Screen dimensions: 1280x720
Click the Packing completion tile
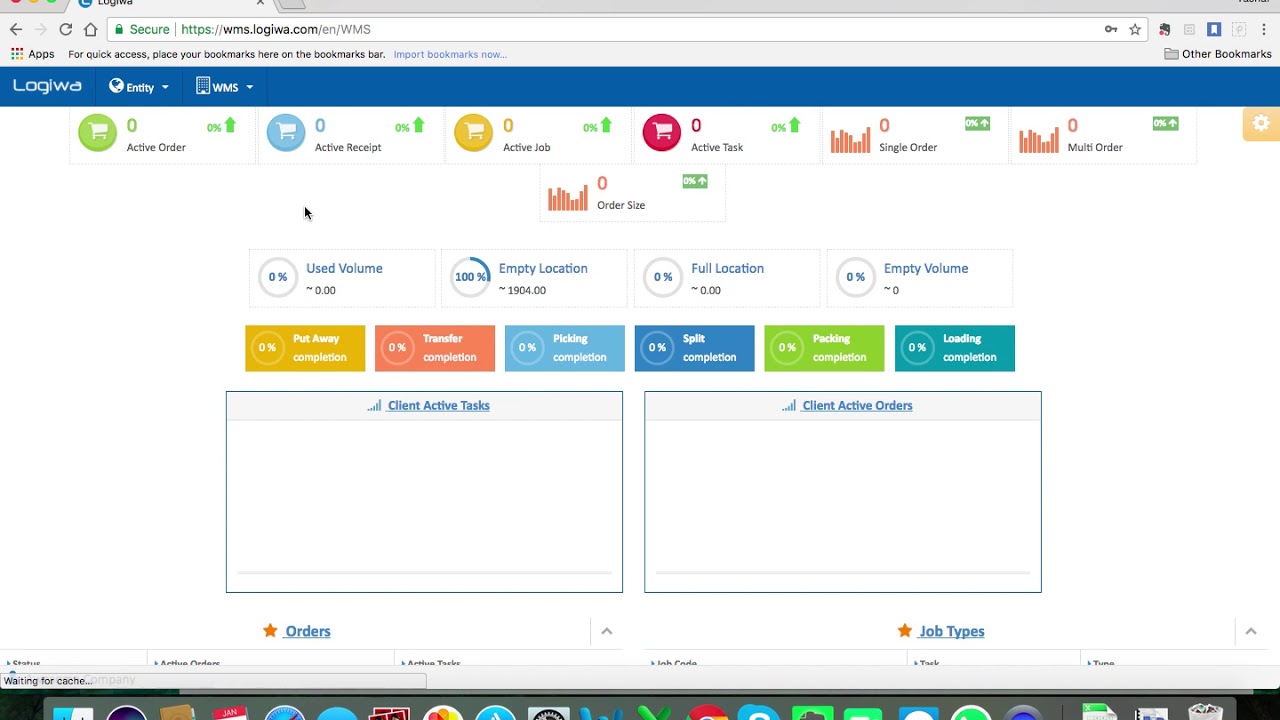[x=825, y=348]
